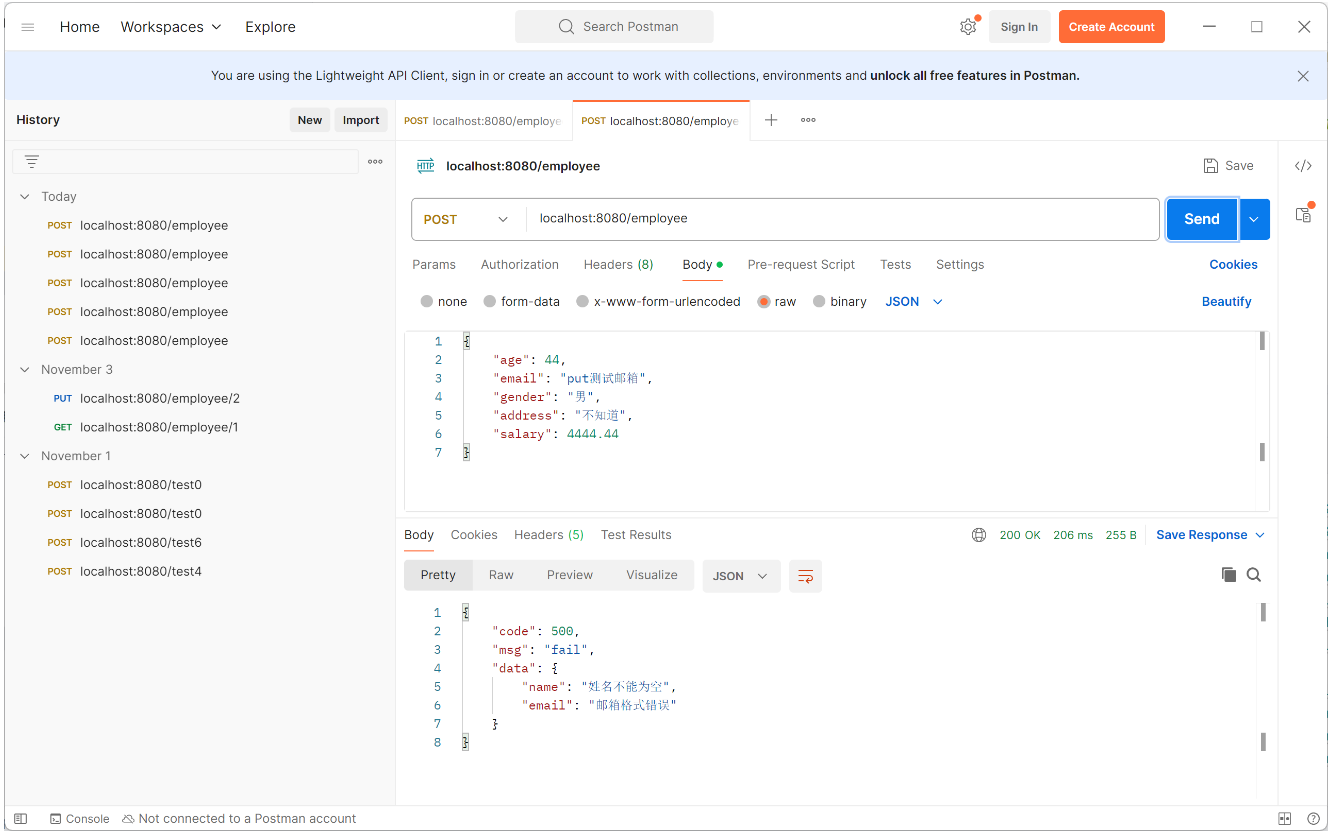The height and width of the screenshot is (831, 1335).
Task: Click the Send button
Action: tap(1202, 219)
